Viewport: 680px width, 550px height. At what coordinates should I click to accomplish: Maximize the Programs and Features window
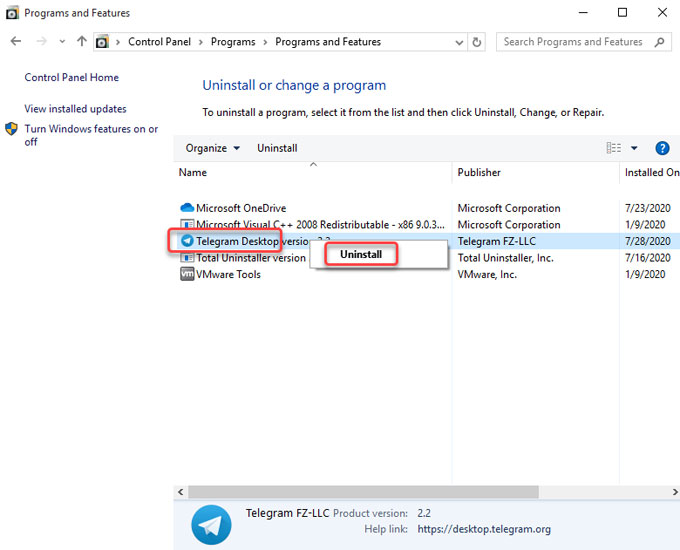pos(622,13)
